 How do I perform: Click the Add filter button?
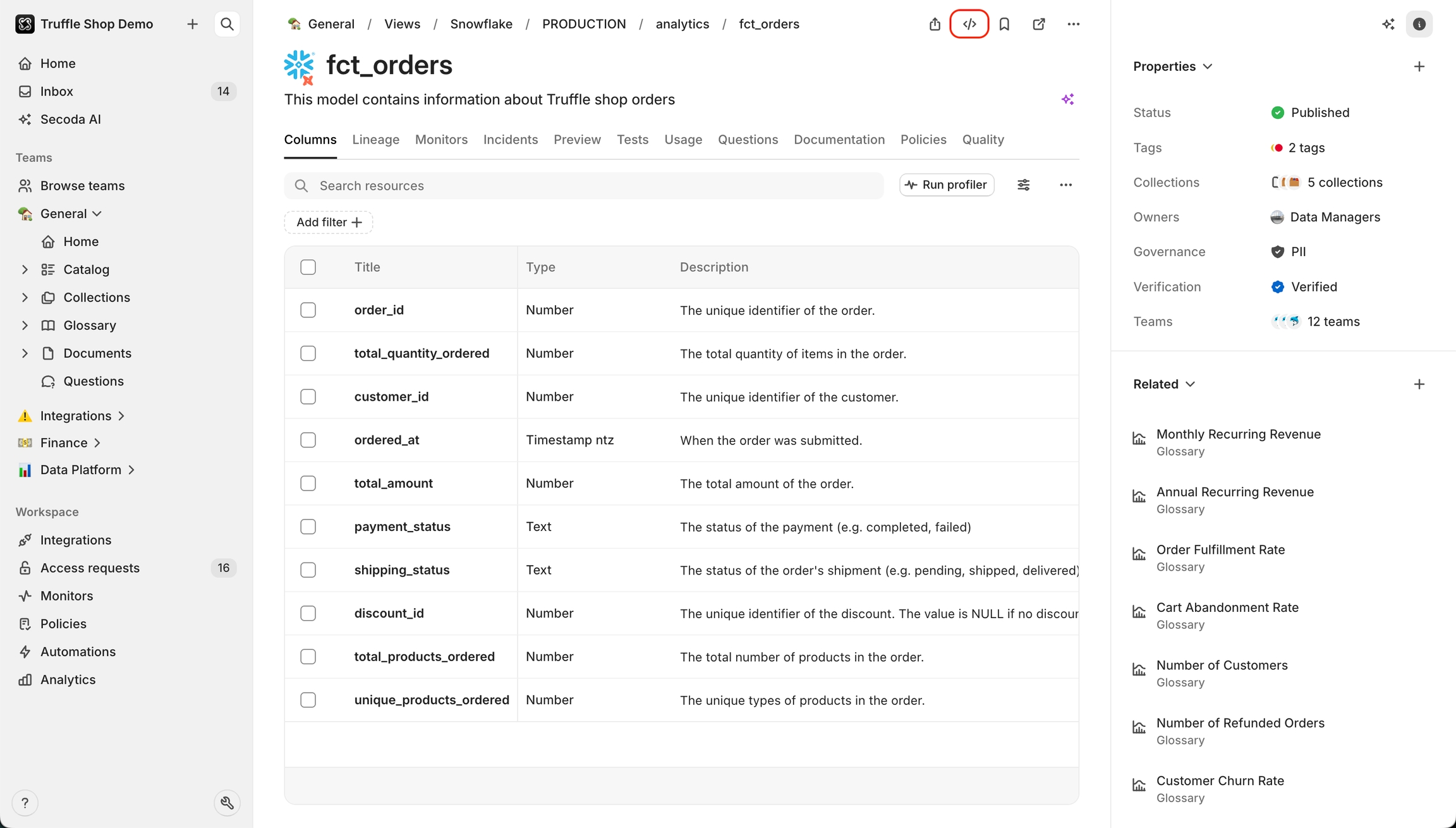tap(328, 222)
